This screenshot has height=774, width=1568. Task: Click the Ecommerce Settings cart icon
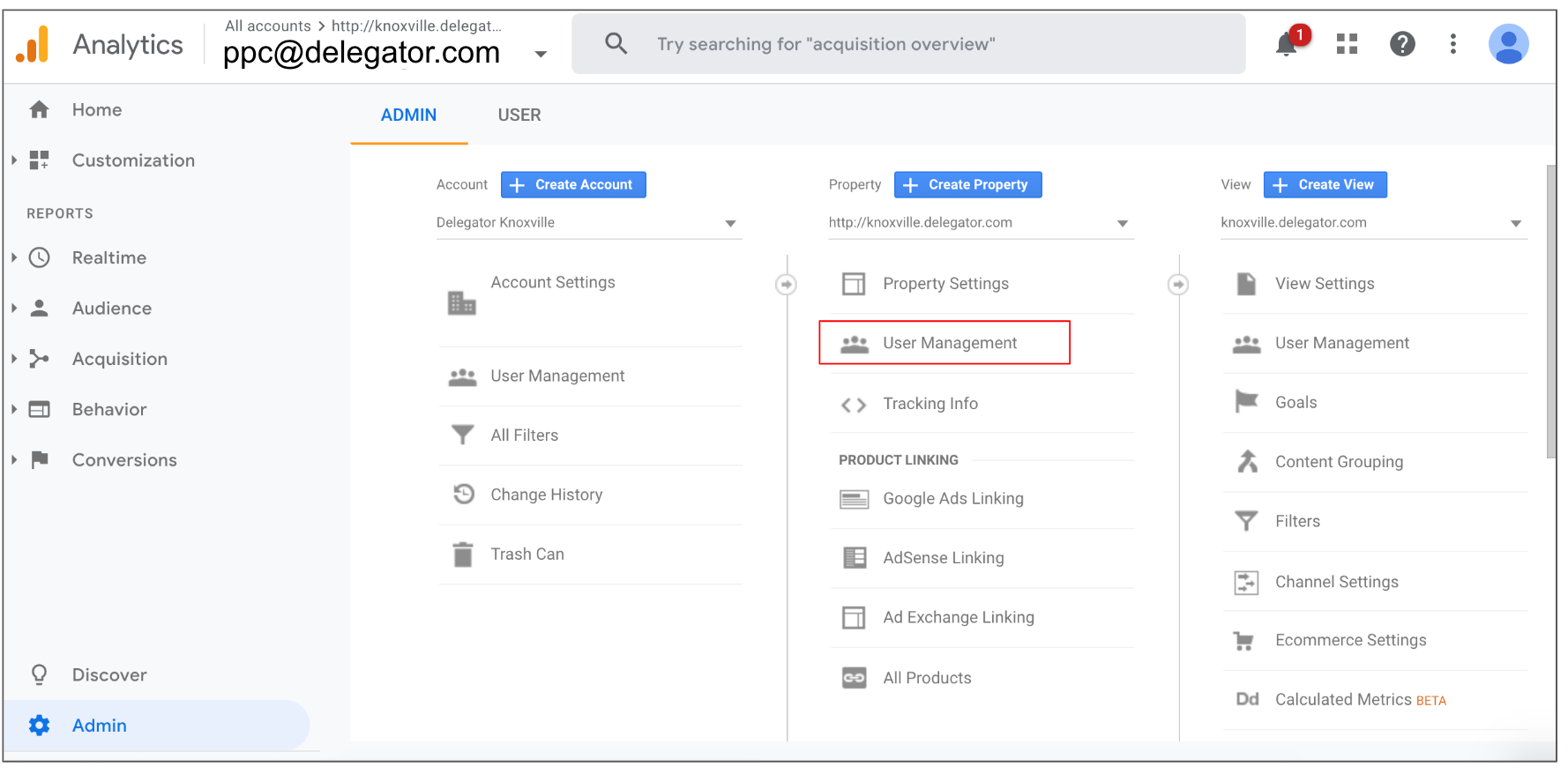(x=1243, y=641)
